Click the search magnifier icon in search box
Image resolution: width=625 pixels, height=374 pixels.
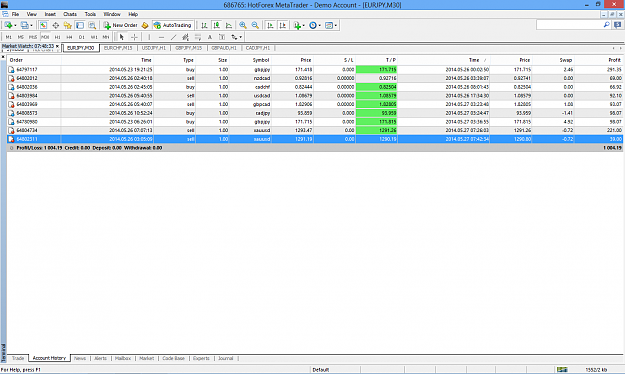click(606, 25)
